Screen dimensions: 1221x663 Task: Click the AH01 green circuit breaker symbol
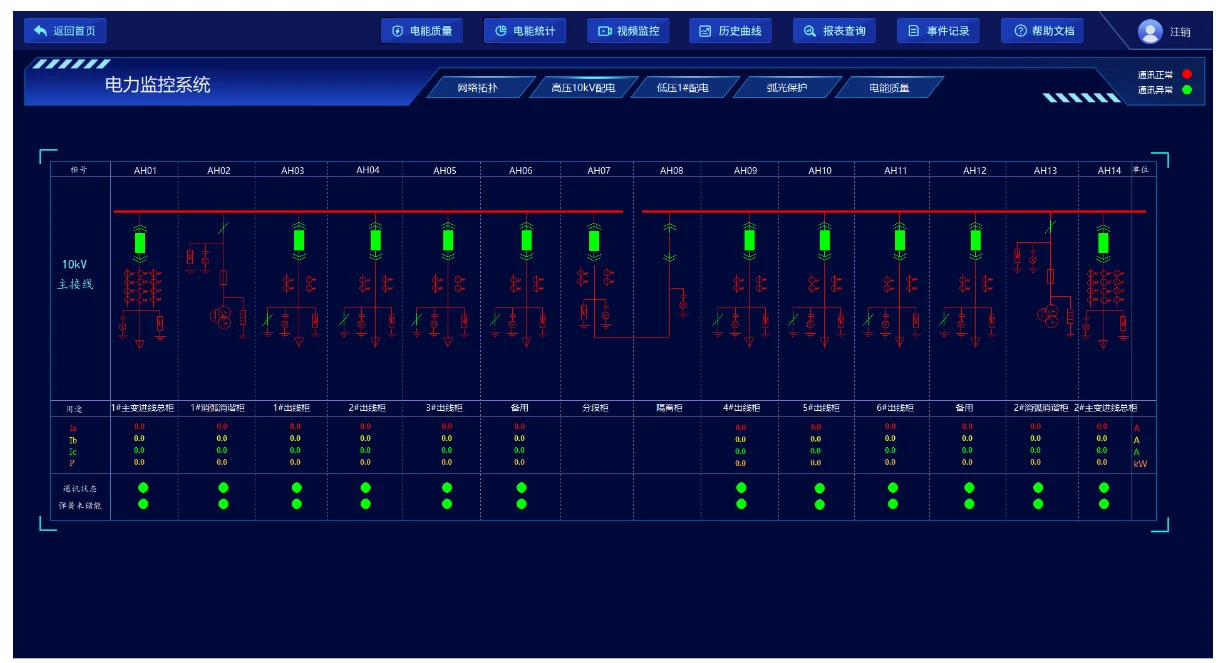pos(140,242)
